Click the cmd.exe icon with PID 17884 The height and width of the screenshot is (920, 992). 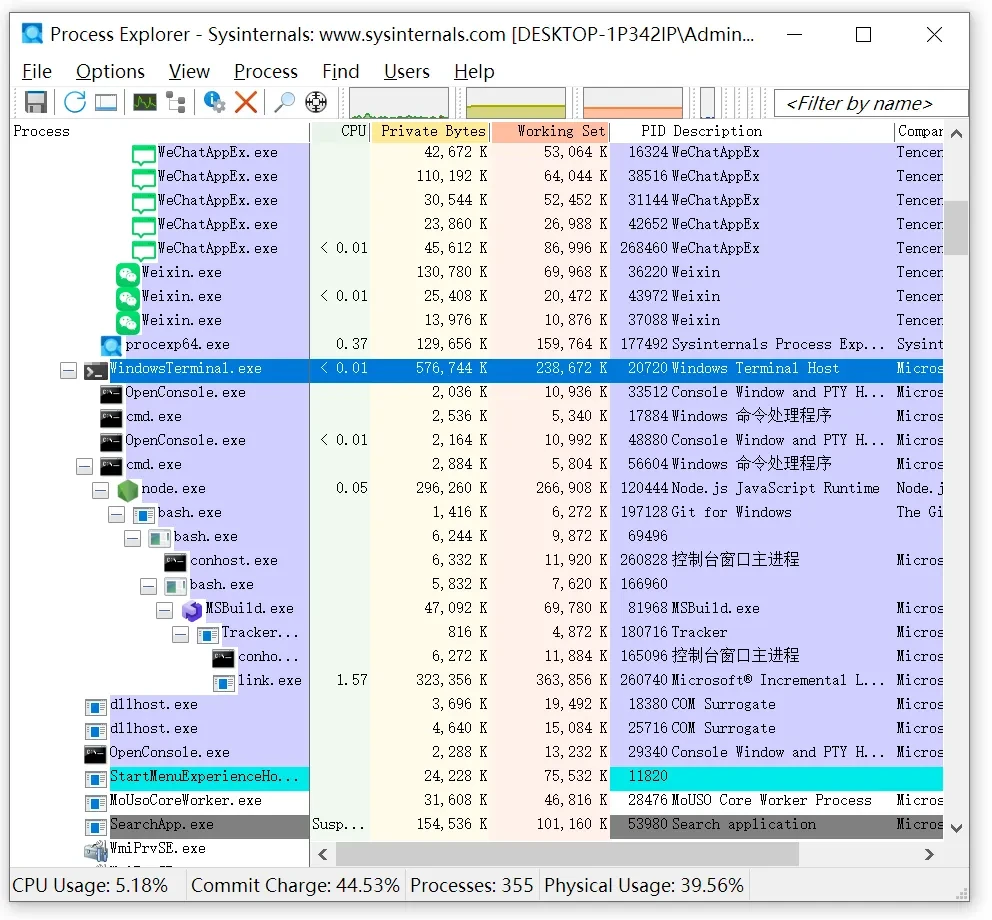(x=111, y=418)
